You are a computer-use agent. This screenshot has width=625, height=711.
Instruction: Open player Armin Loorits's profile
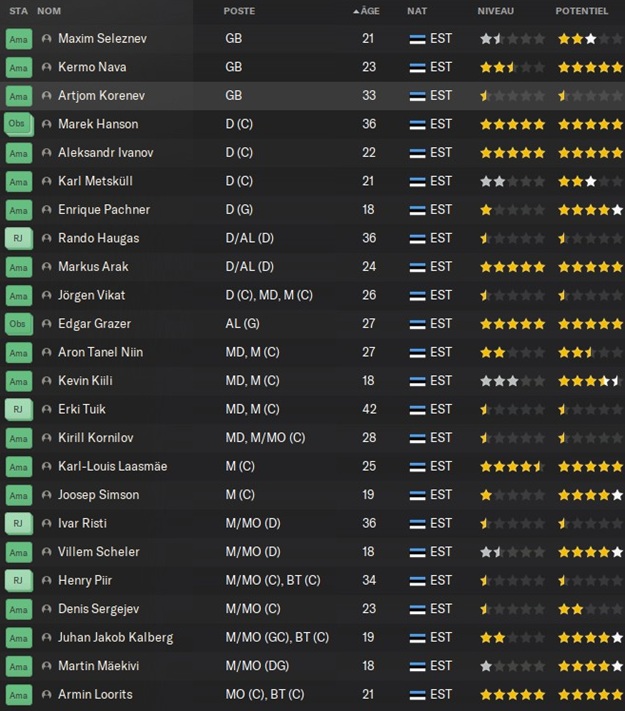95,694
